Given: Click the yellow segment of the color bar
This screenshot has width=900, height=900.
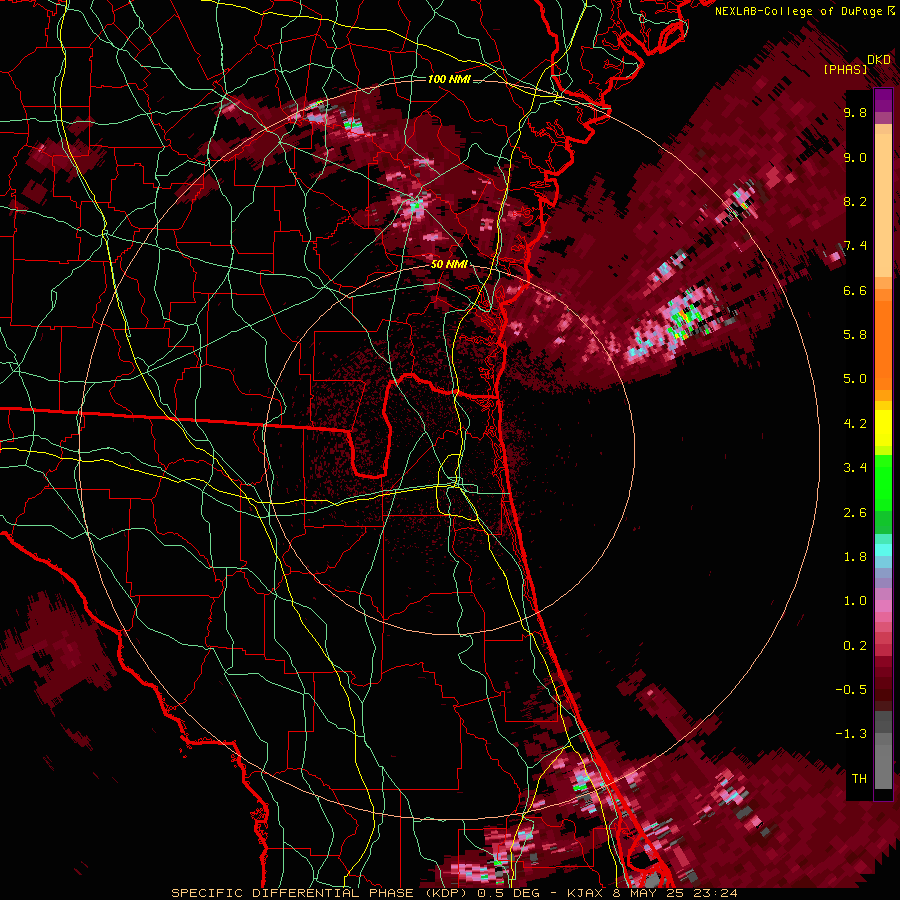Looking at the screenshot, I should pos(883,428).
